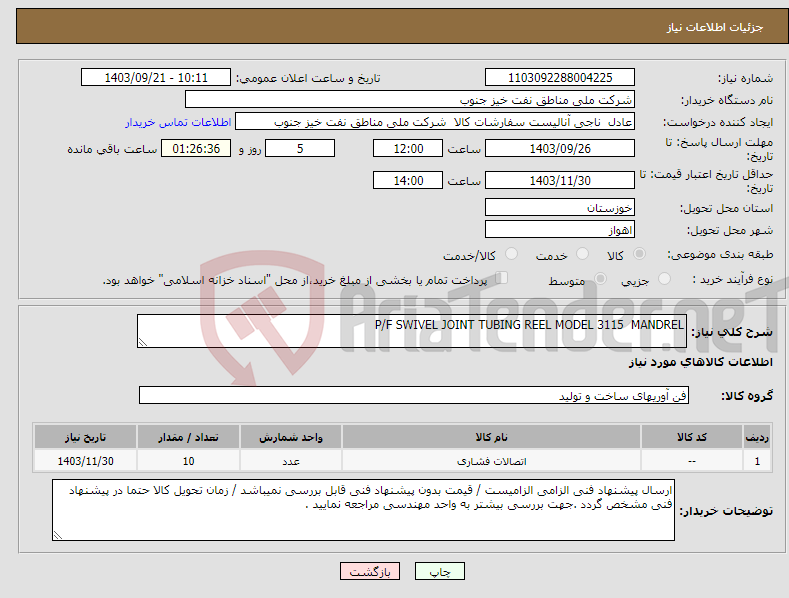The width and height of the screenshot is (789, 598).
Task: Click the resize grip of the description box
Action: tap(143, 342)
